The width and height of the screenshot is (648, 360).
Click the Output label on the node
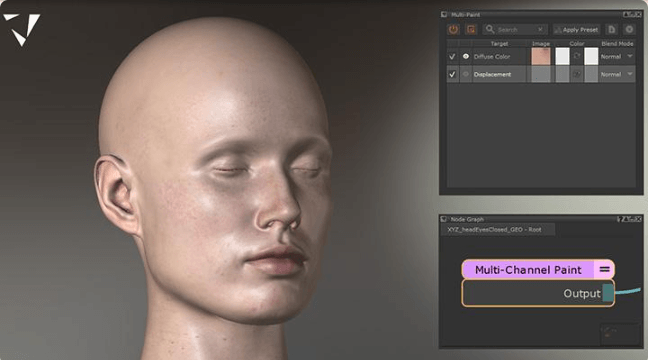tap(582, 293)
